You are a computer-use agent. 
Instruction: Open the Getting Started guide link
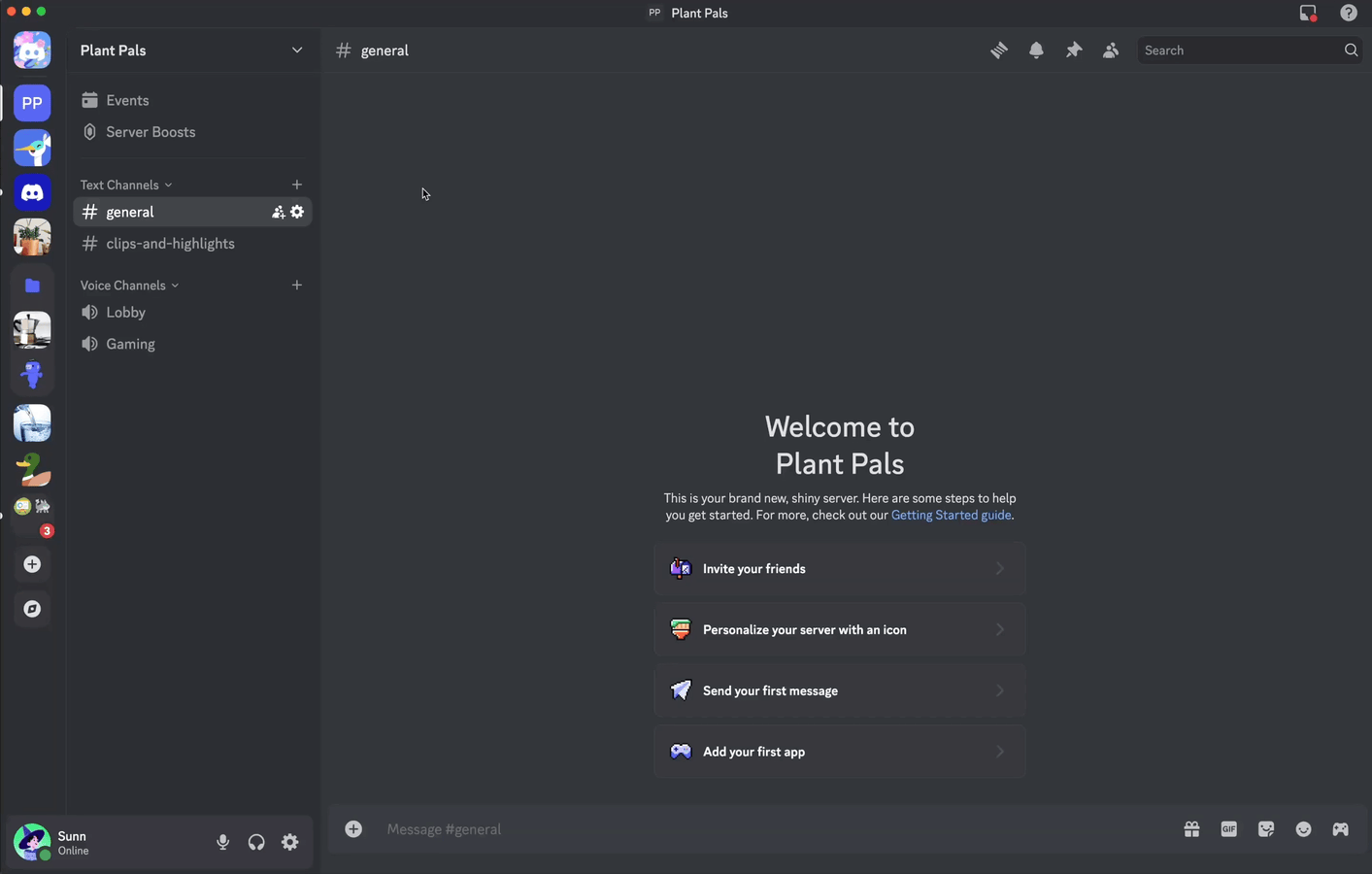coord(951,516)
